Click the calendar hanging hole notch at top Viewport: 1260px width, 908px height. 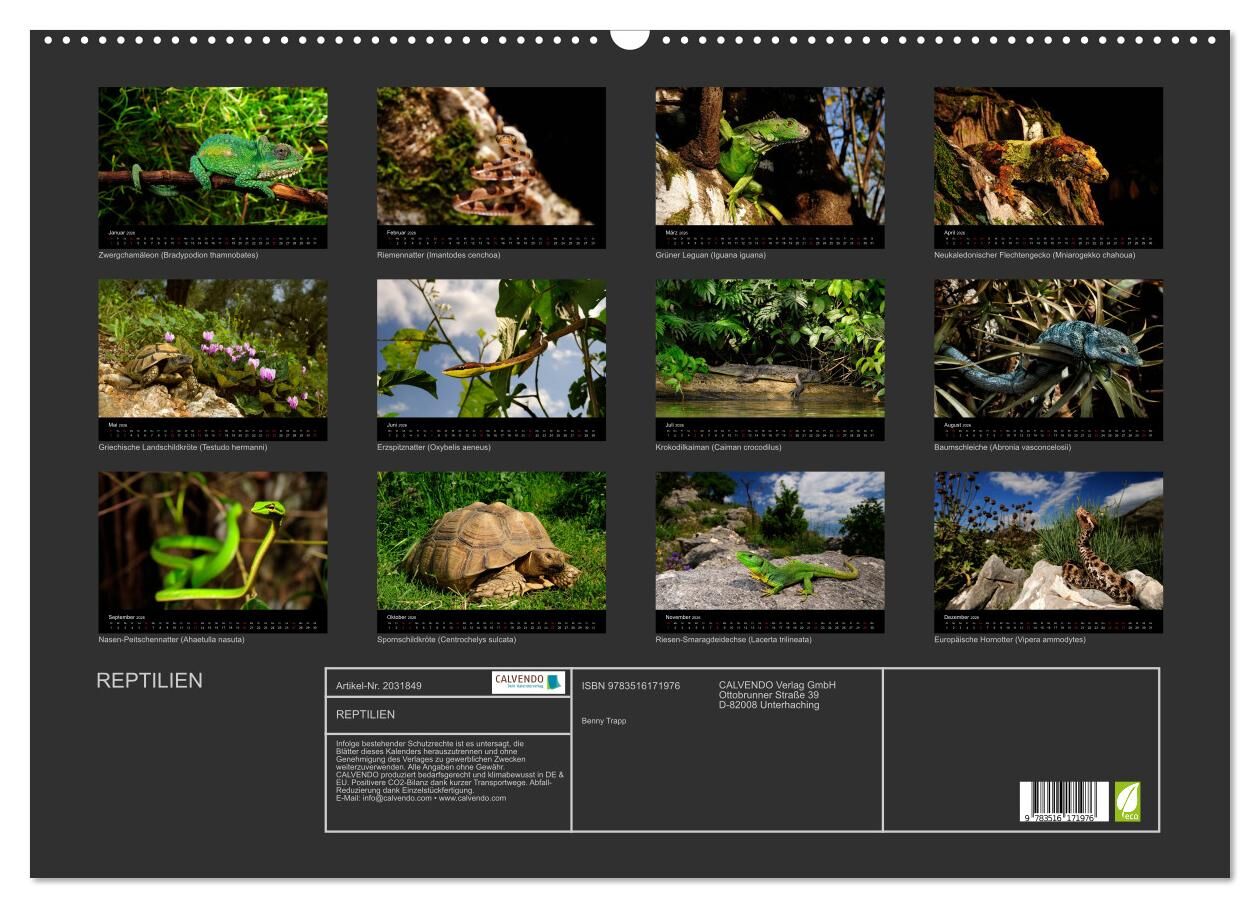point(630,38)
